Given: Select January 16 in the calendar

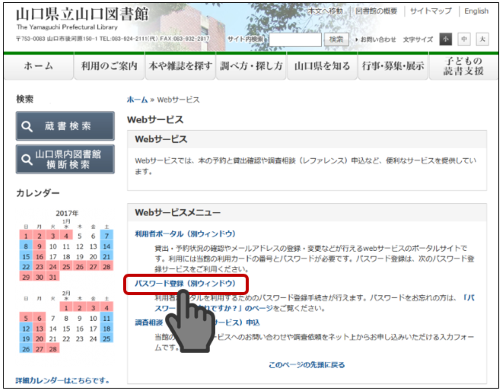Looking at the screenshot, I should (40, 257).
